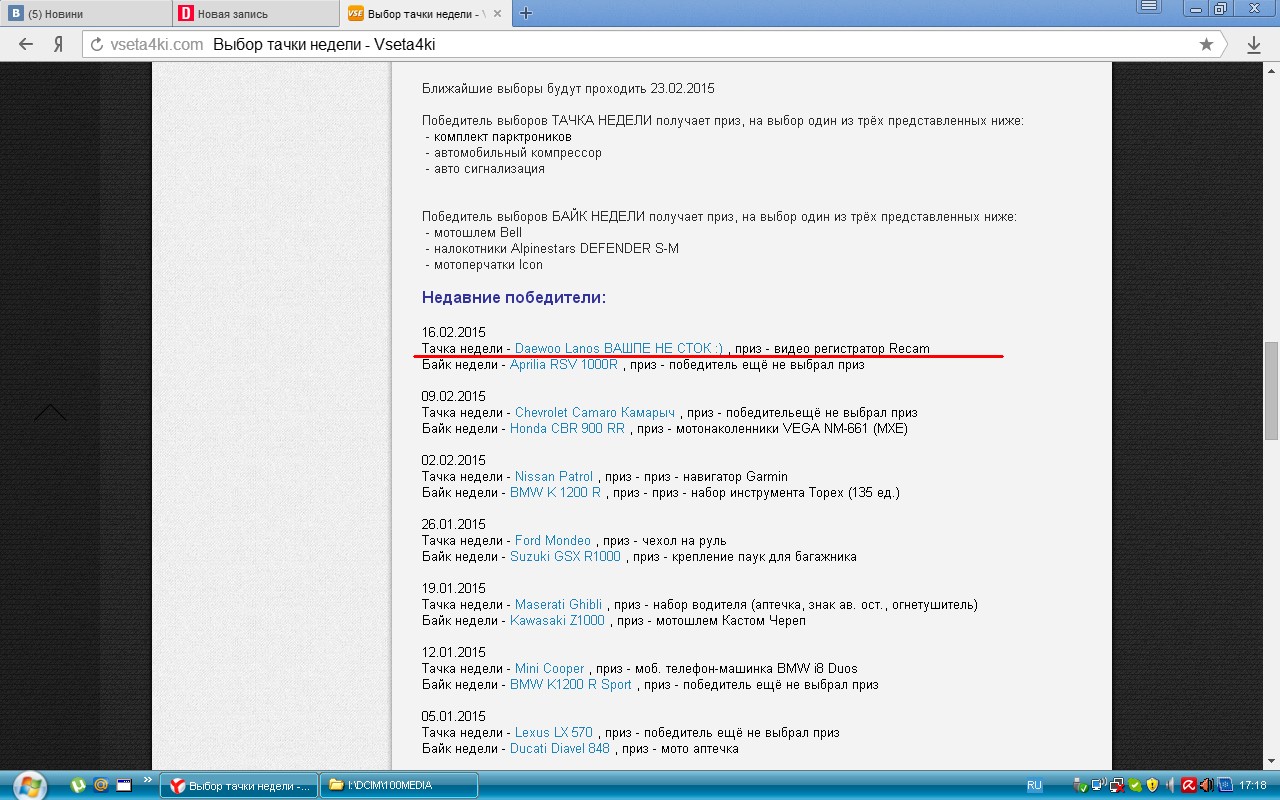Open the Kawasaki Z1000 link
The height and width of the screenshot is (800, 1280).
(x=557, y=620)
